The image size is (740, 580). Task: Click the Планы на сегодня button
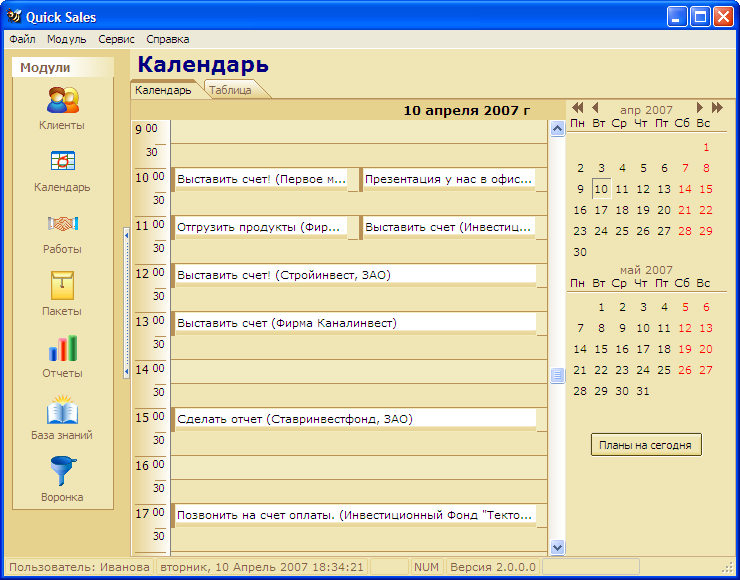click(646, 445)
